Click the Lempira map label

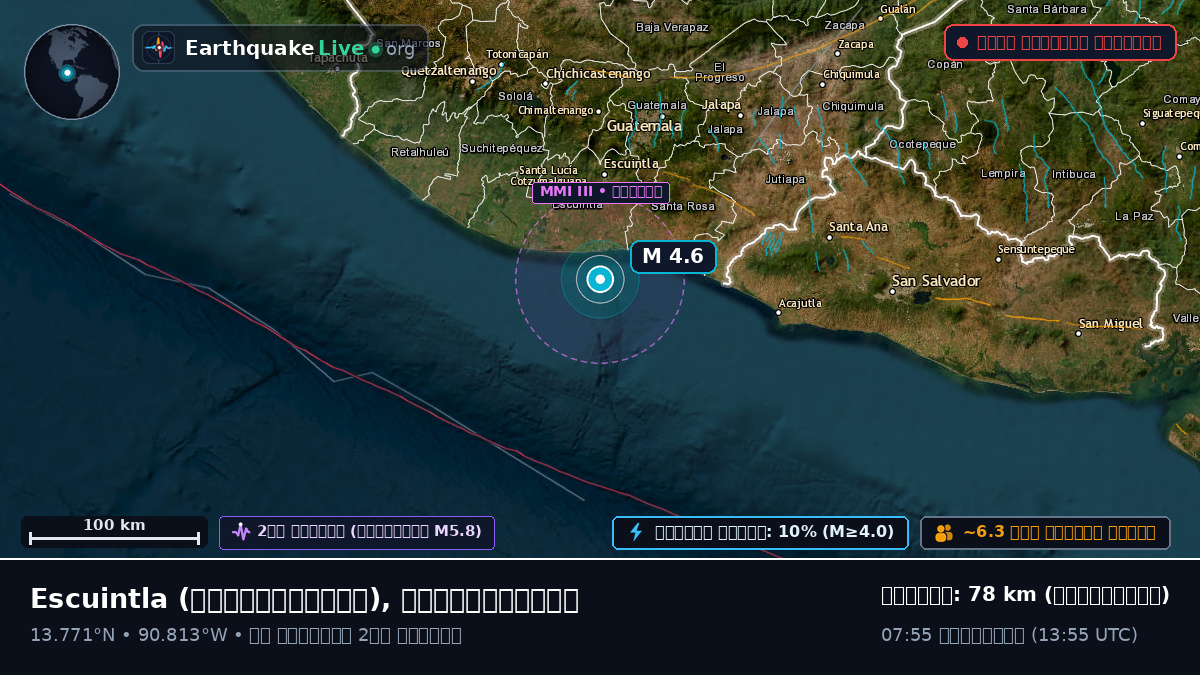1003,173
